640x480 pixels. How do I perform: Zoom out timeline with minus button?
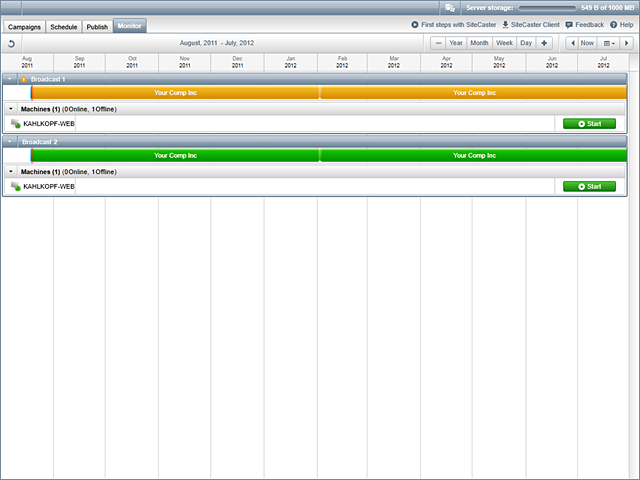click(438, 43)
